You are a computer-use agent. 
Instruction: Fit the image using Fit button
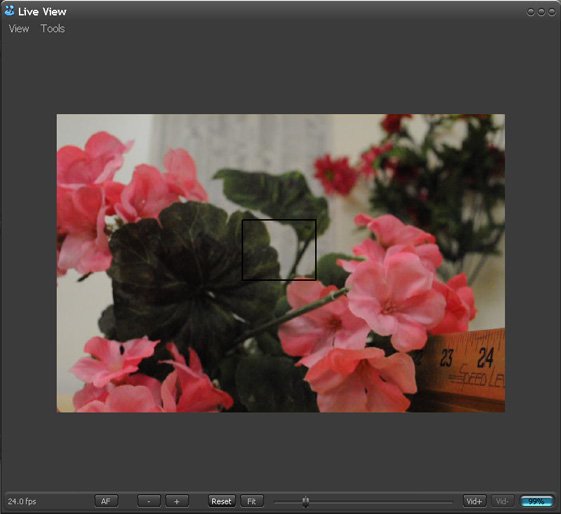pyautogui.click(x=252, y=501)
